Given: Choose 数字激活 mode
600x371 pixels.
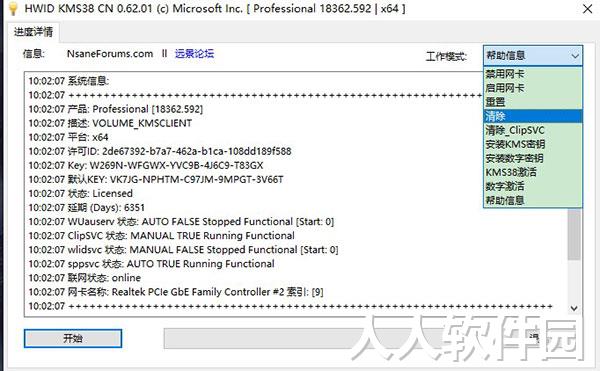Looking at the screenshot, I should coord(533,187).
